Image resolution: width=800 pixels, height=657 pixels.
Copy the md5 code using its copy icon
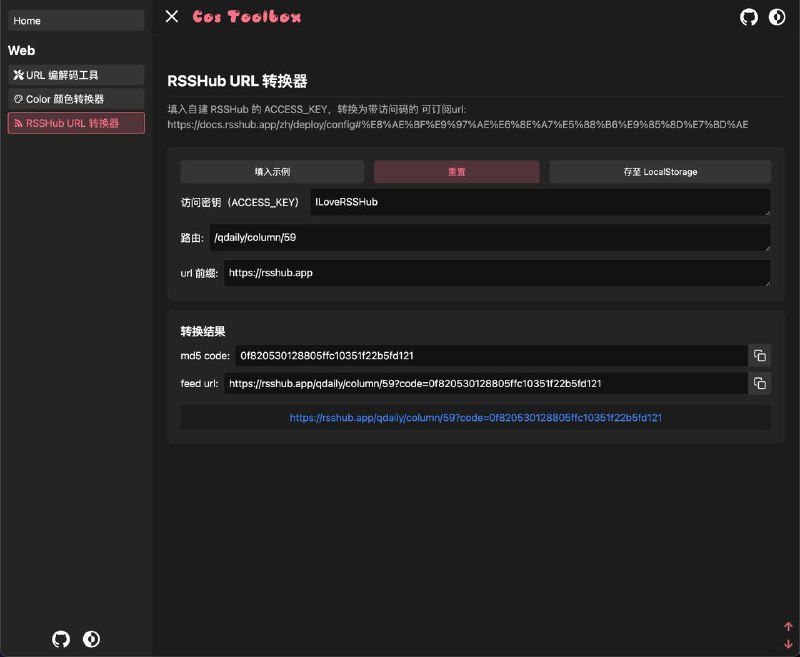coord(759,355)
